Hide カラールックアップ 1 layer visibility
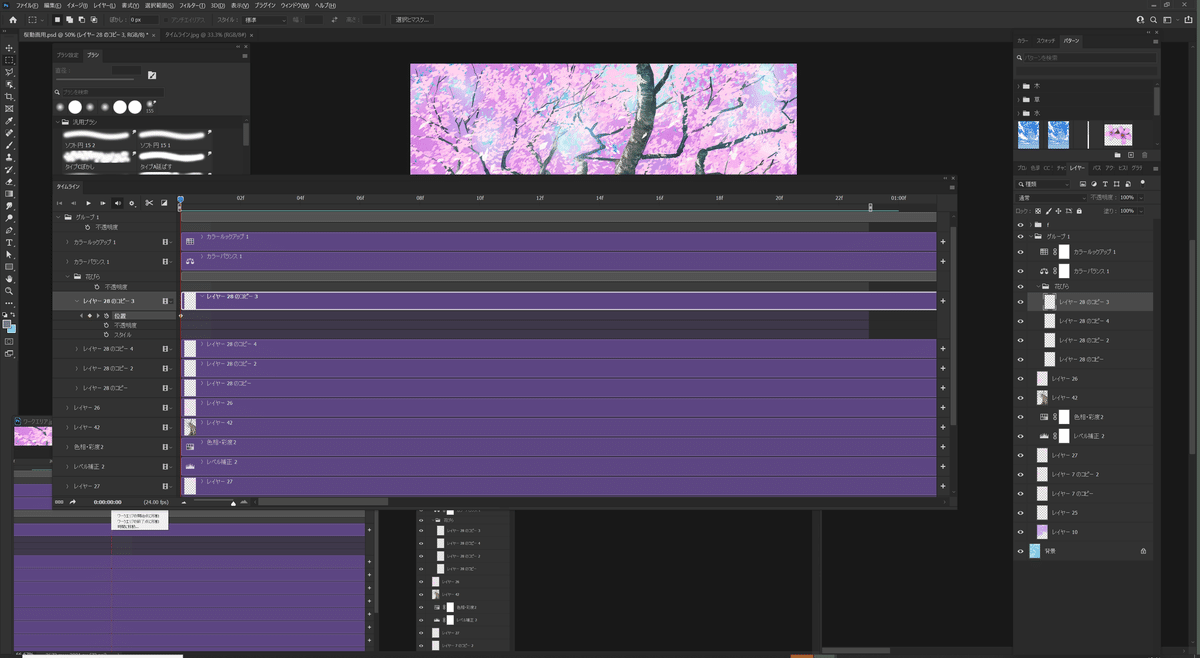This screenshot has width=1200, height=658. 1021,252
